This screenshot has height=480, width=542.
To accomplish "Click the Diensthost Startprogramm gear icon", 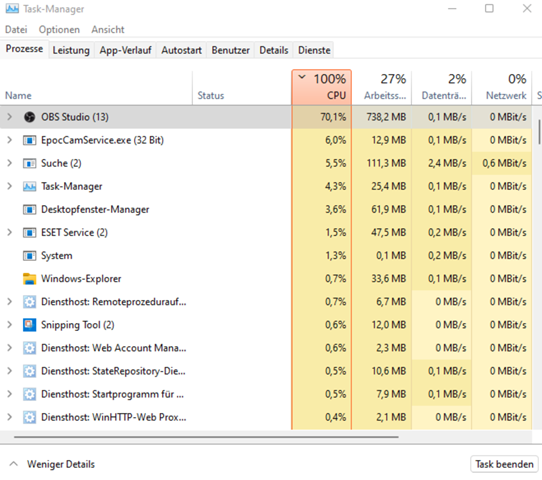I will coord(29,394).
